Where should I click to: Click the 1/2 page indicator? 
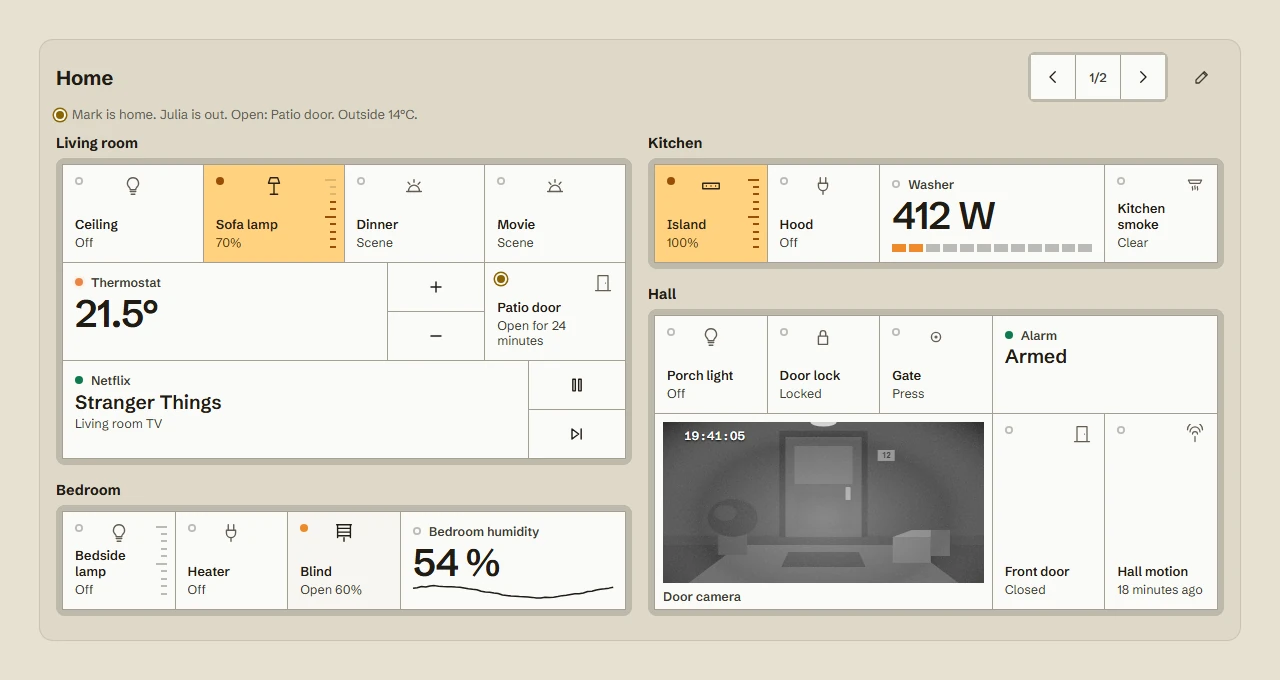point(1098,77)
